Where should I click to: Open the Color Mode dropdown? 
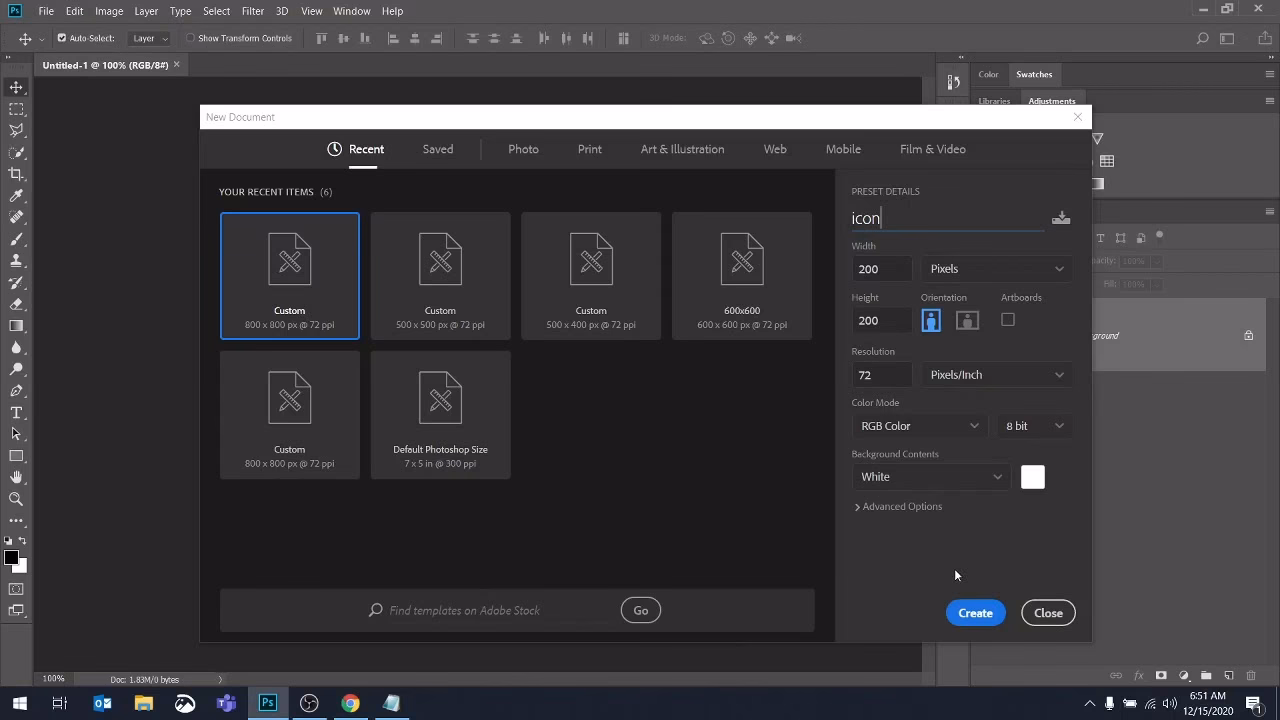(x=918, y=425)
